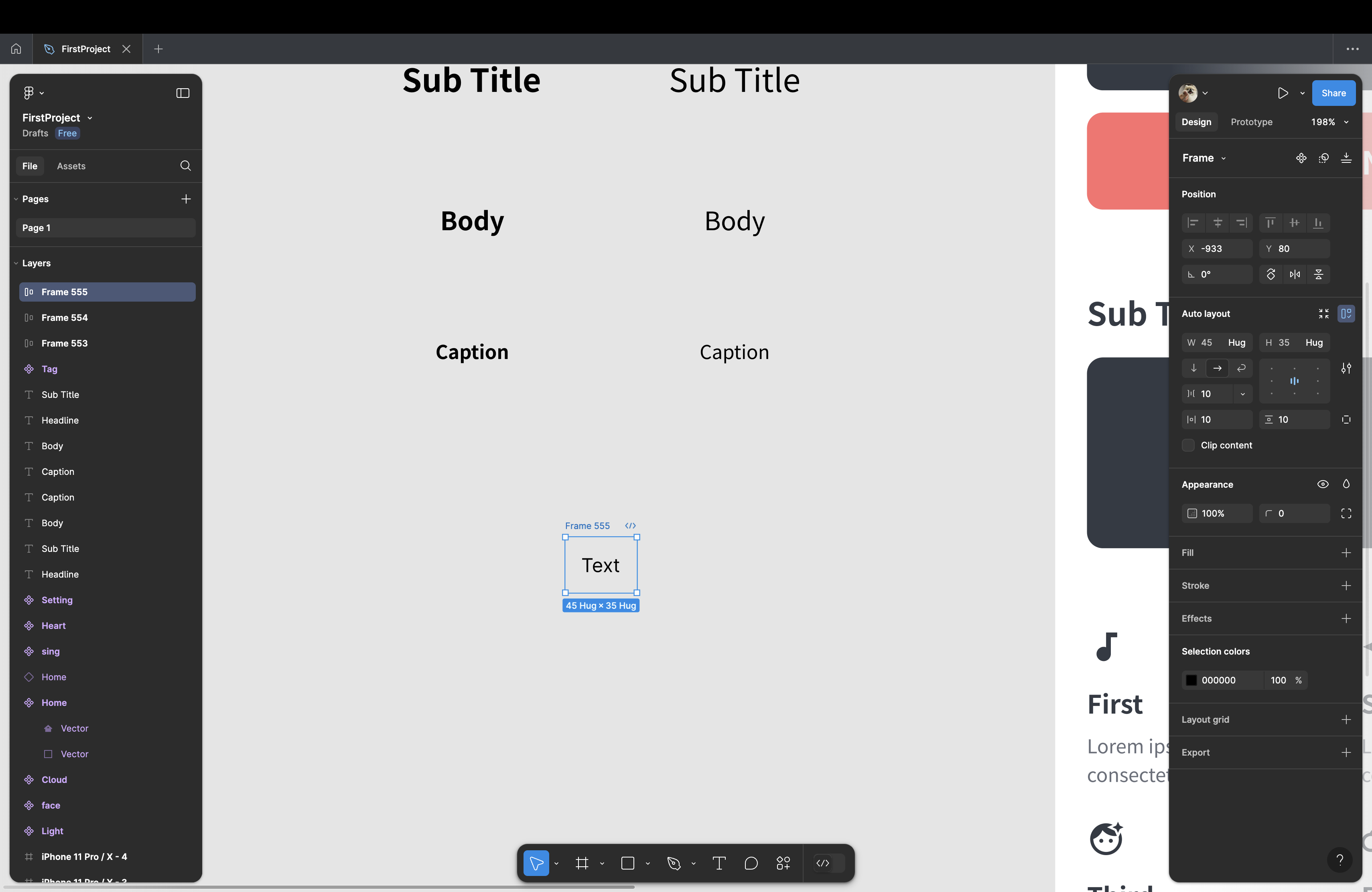Open the help question mark button
Screen dimensions: 1372x892
tap(1340, 860)
